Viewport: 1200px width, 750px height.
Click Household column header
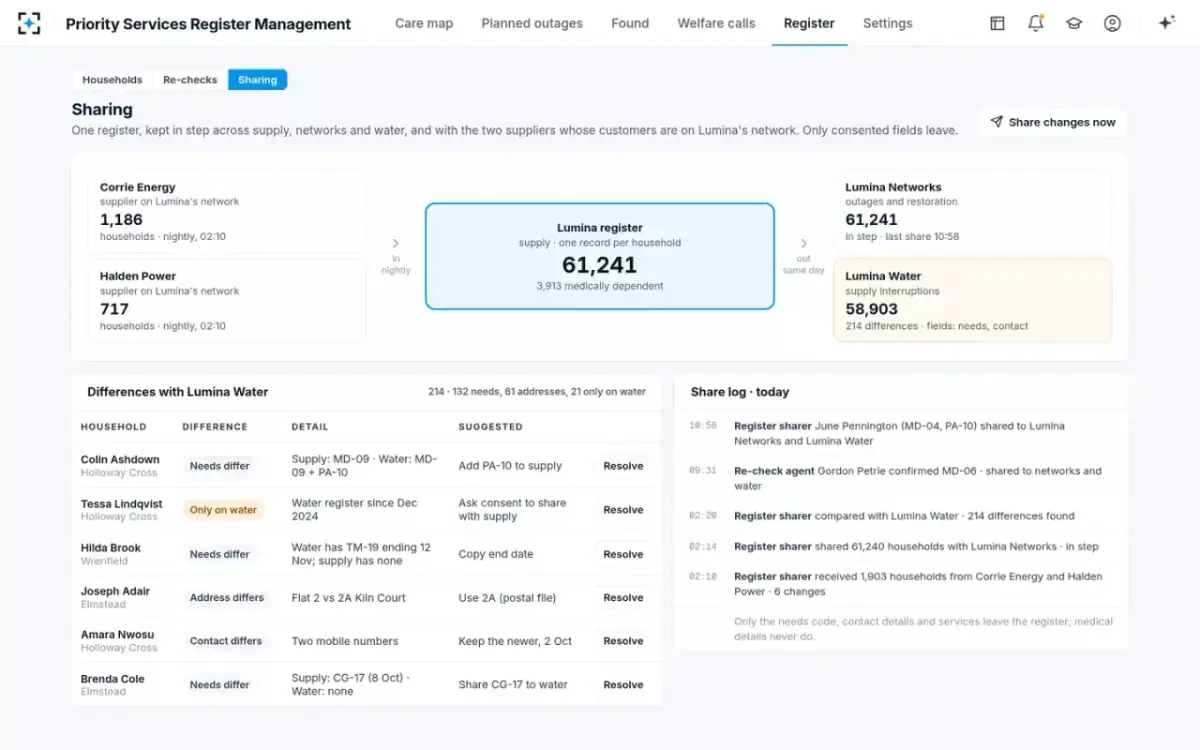click(x=114, y=427)
